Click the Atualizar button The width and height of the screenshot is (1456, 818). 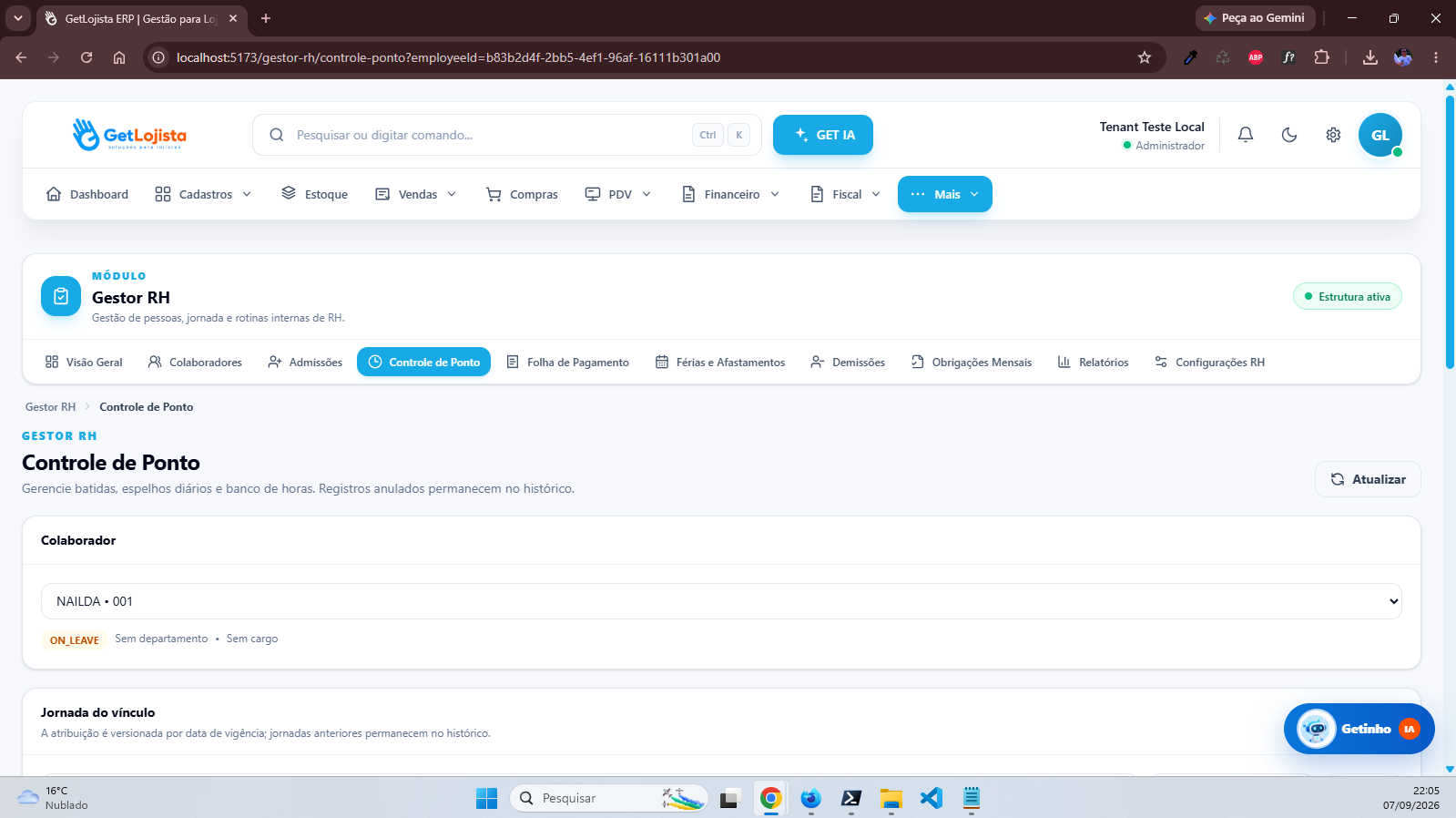click(x=1368, y=479)
